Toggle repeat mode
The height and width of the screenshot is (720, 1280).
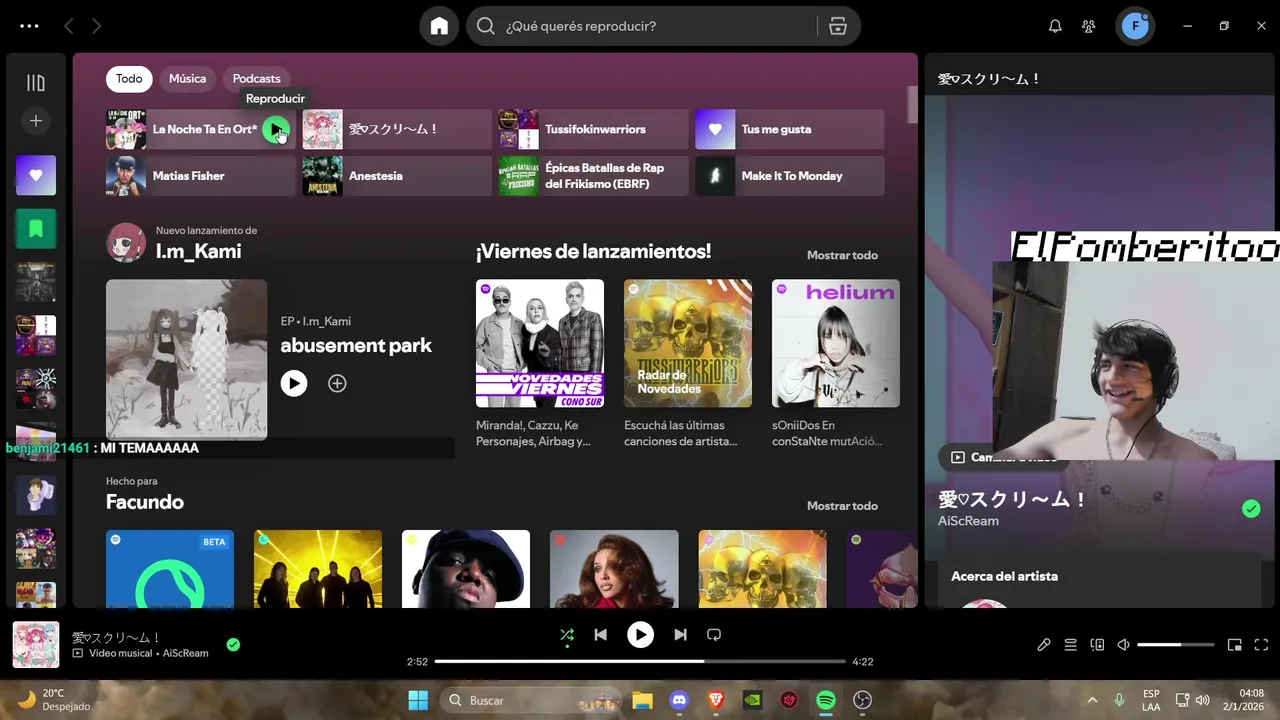click(x=714, y=634)
